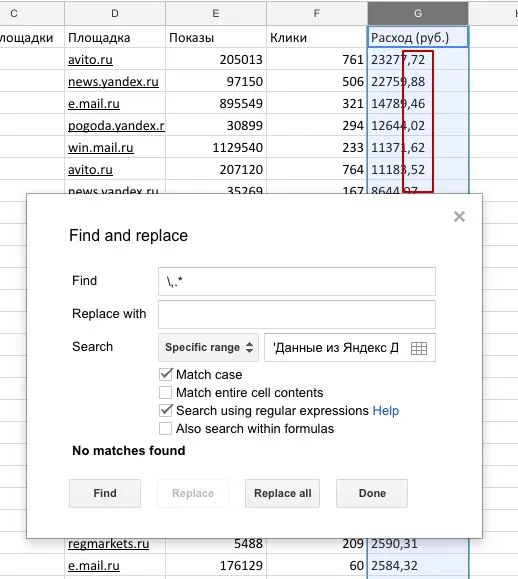Select the Расход (руб.) header cell
The image size is (518, 579).
click(x=418, y=37)
